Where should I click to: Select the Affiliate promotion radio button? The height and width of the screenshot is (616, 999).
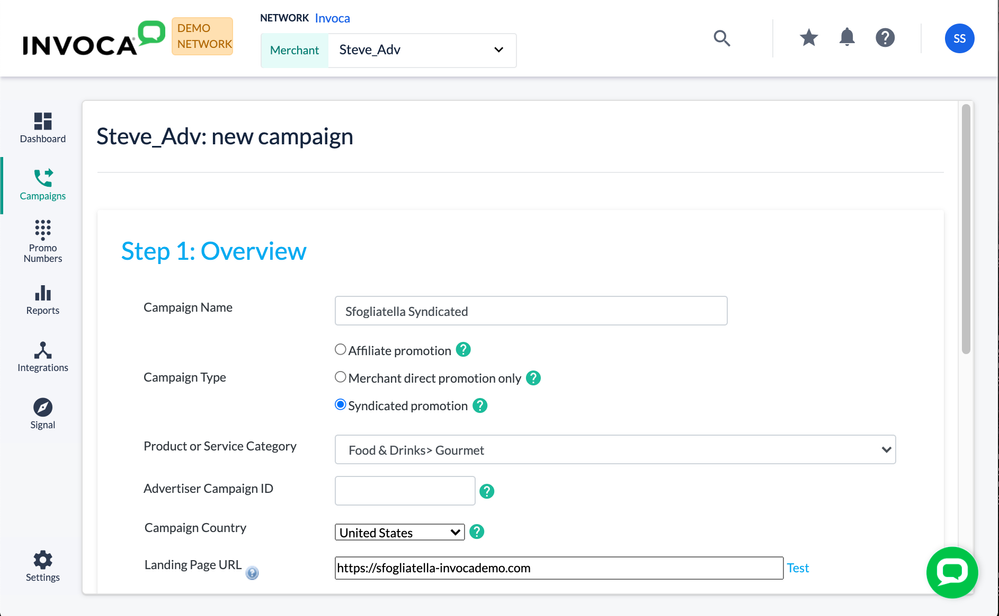tap(341, 350)
